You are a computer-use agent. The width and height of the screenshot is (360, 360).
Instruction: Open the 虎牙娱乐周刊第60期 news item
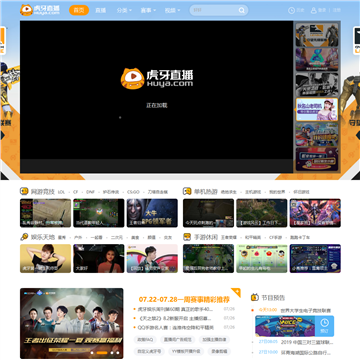tap(175, 309)
